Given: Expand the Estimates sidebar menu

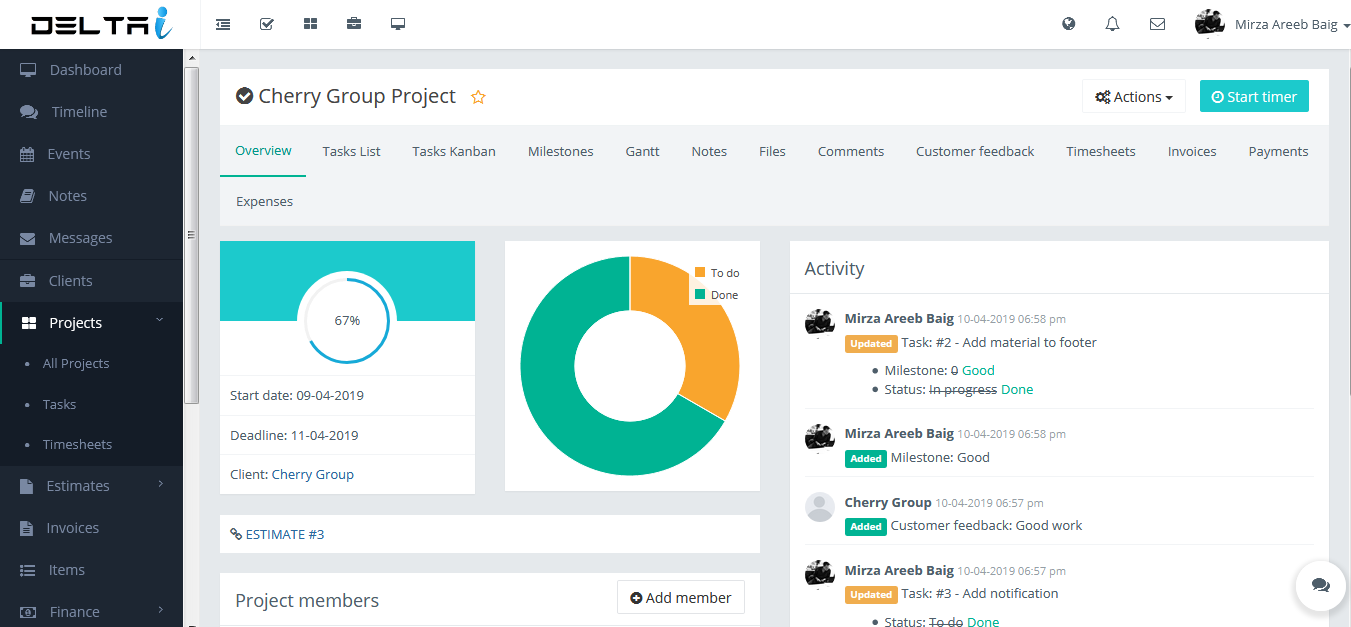Looking at the screenshot, I should click(91, 486).
